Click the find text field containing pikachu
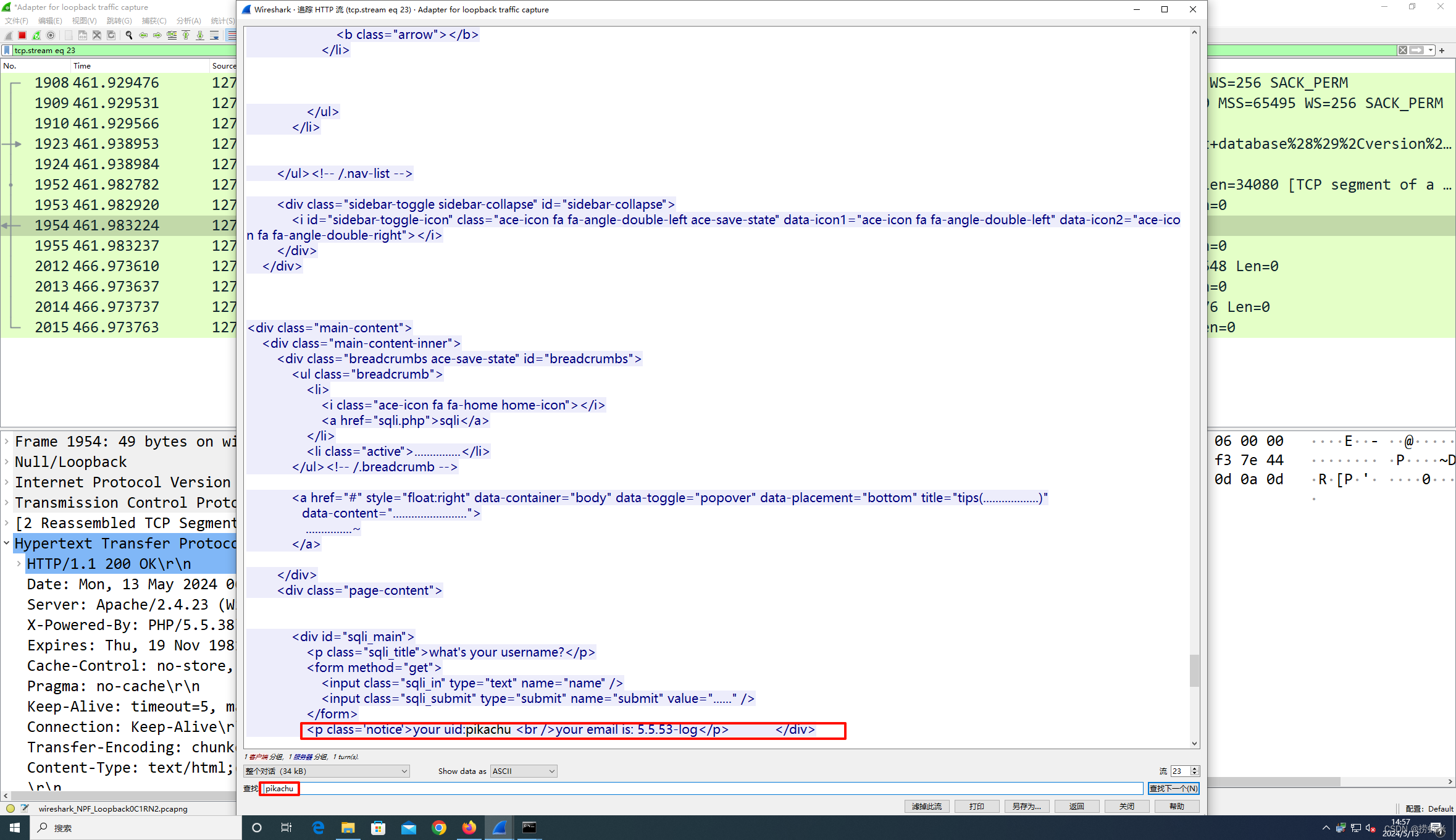This screenshot has height=840, width=1456. (702, 788)
